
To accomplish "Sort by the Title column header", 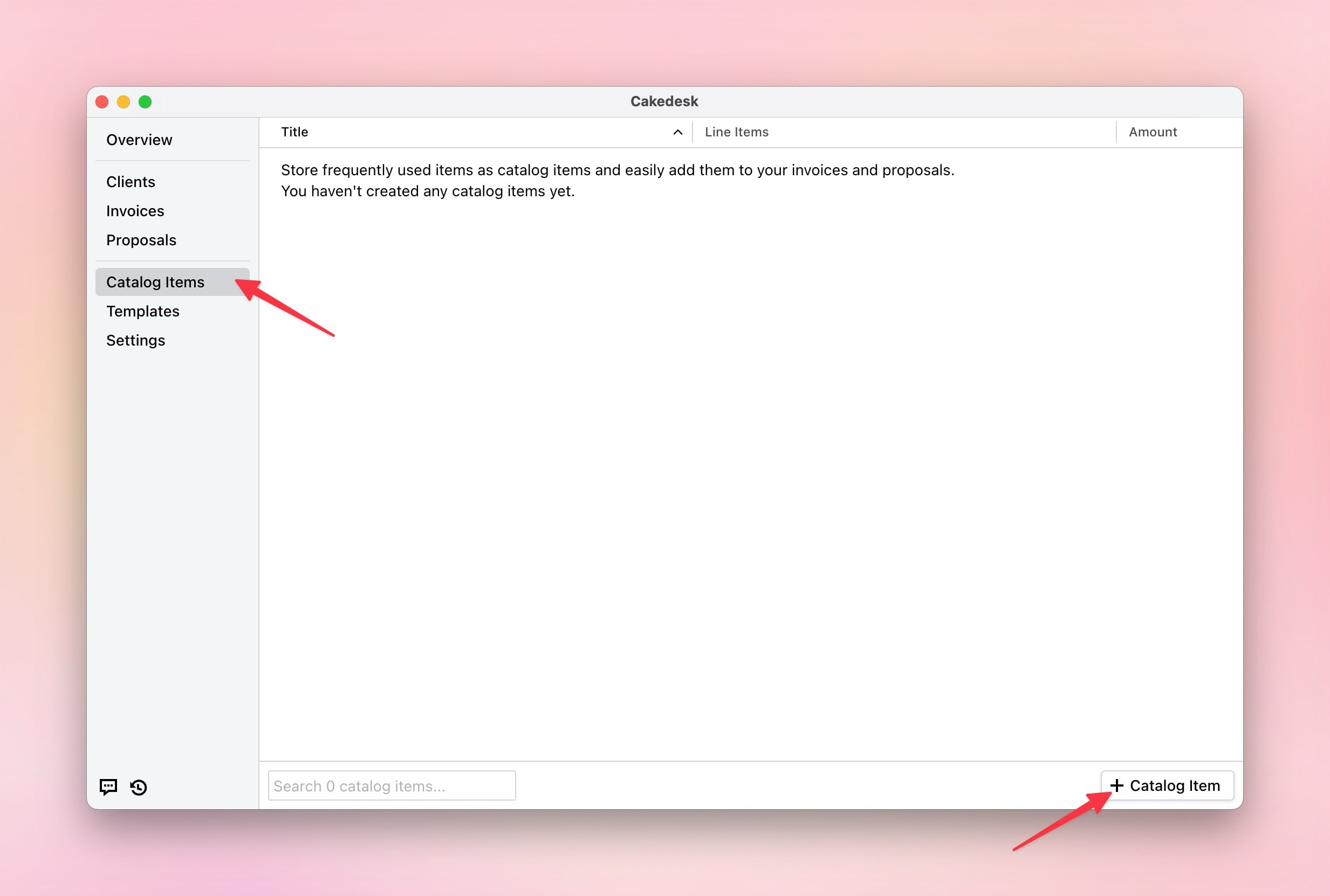I will pos(295,132).
